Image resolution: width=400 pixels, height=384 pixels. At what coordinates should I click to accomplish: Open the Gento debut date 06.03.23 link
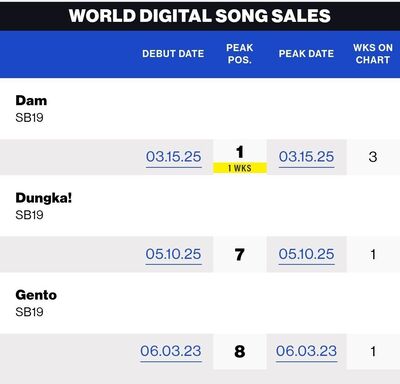tap(171, 351)
